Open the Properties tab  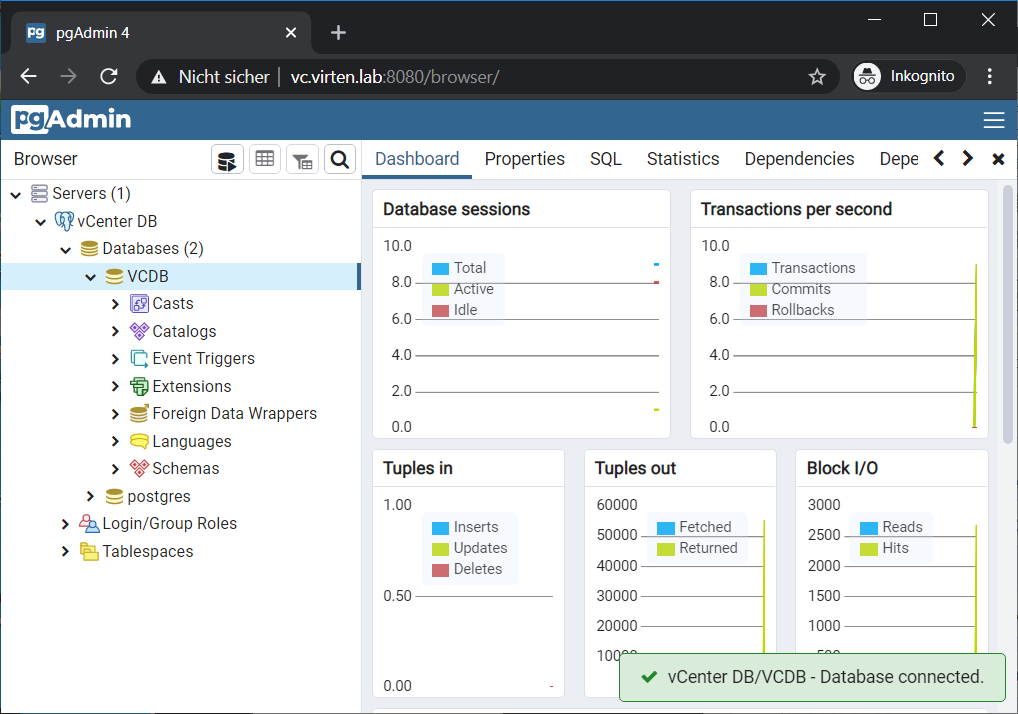coord(525,159)
